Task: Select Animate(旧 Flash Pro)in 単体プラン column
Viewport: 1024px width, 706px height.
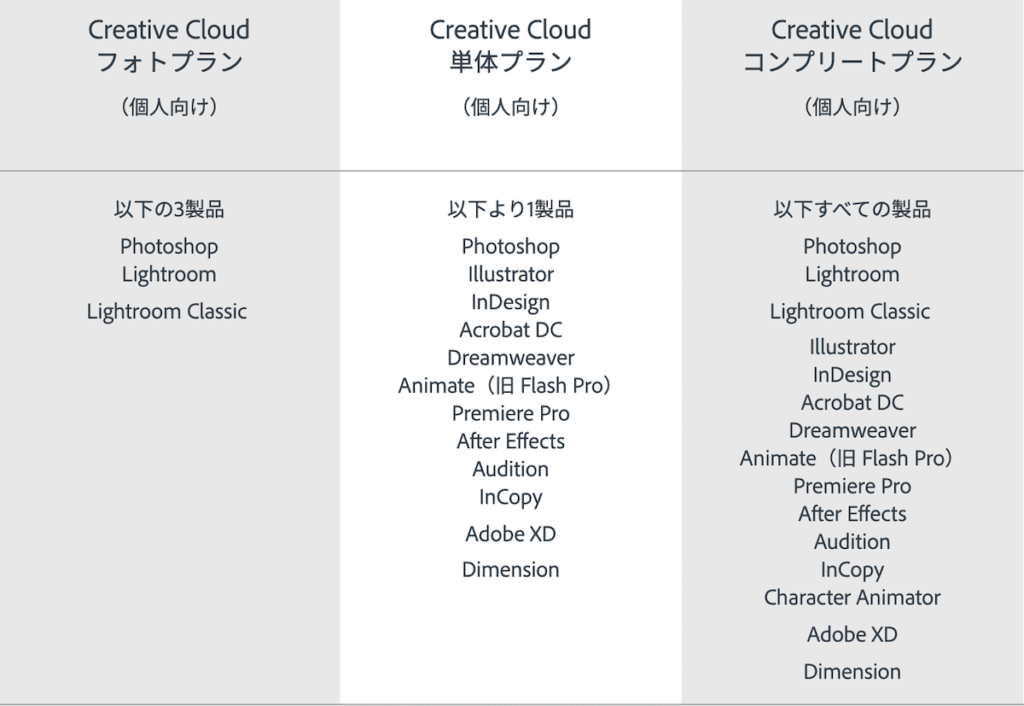Action: click(505, 386)
